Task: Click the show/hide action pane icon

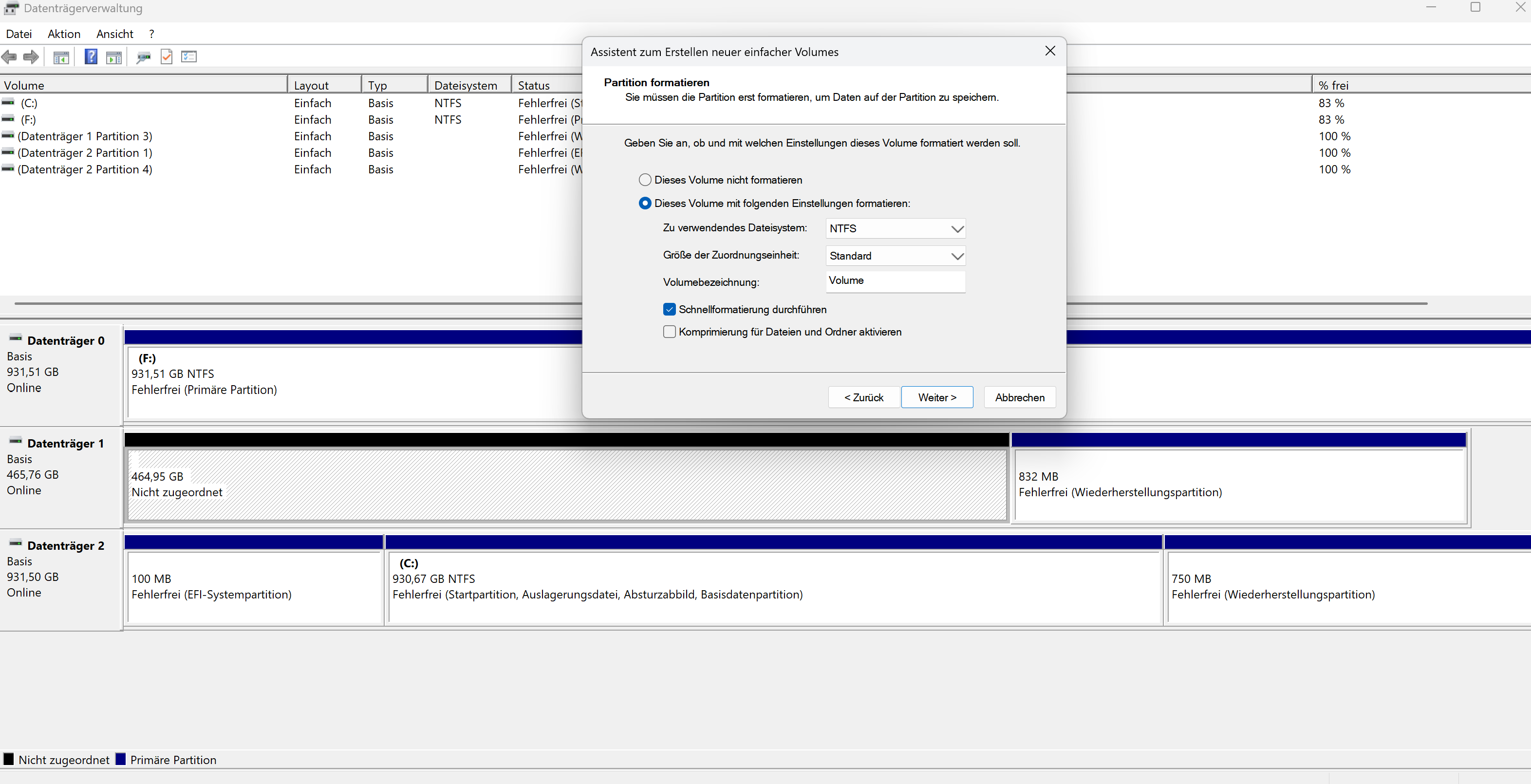Action: [x=113, y=57]
